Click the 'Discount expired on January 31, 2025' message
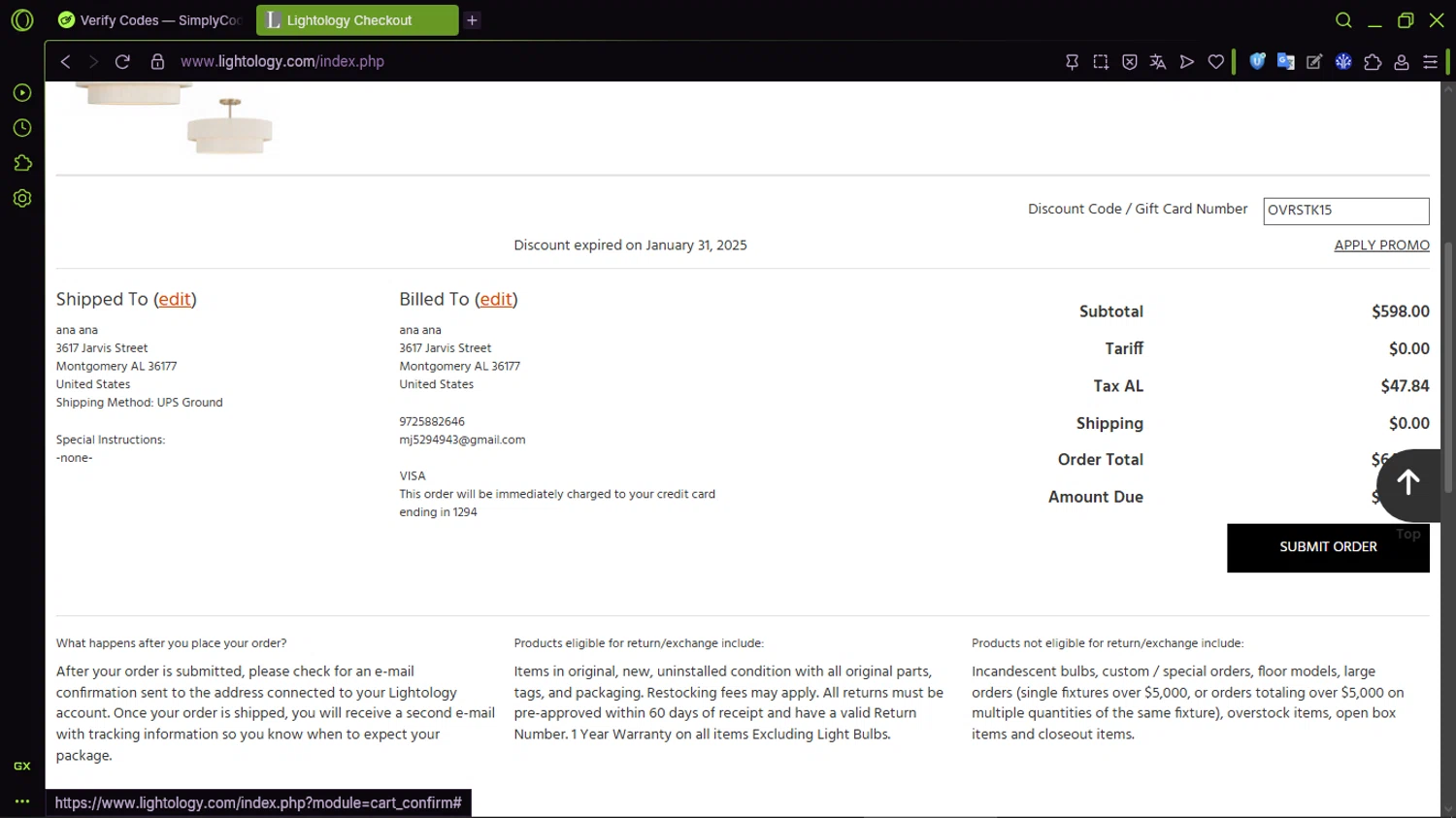1456x818 pixels. [x=630, y=245]
